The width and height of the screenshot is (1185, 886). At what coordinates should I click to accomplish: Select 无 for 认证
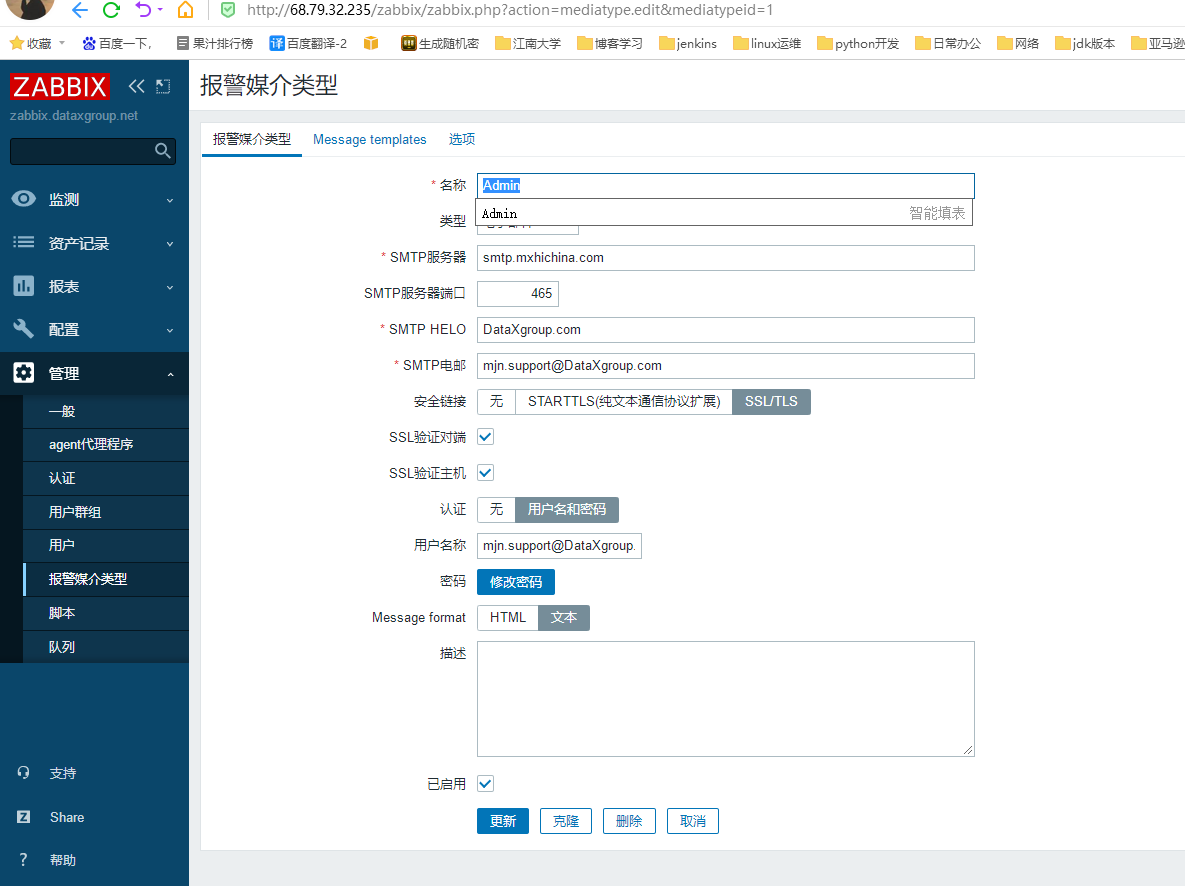pyautogui.click(x=497, y=510)
